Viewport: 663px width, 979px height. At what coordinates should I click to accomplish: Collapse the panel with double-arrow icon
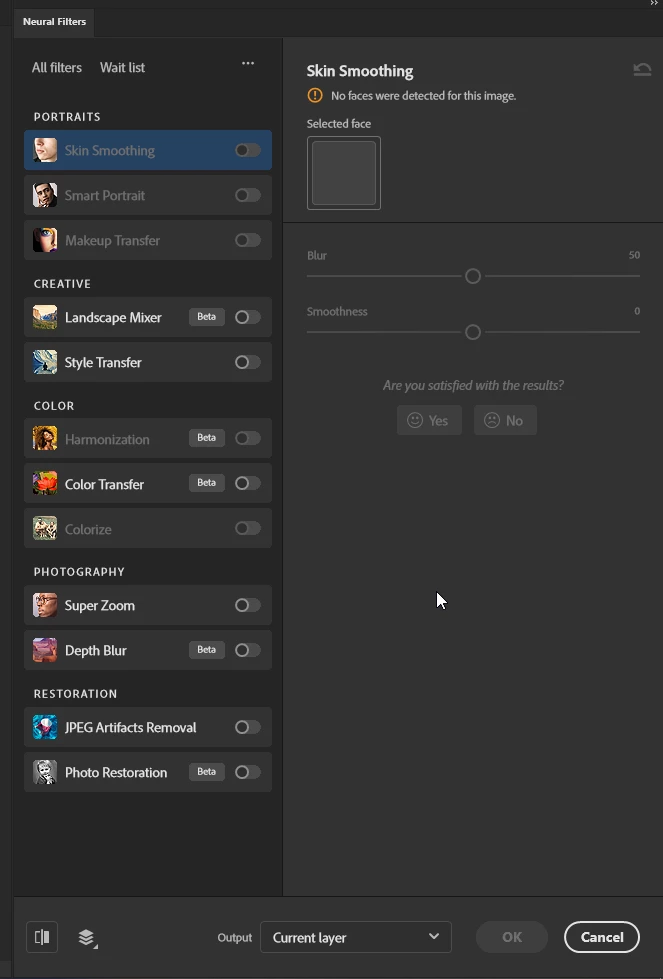(x=654, y=3)
